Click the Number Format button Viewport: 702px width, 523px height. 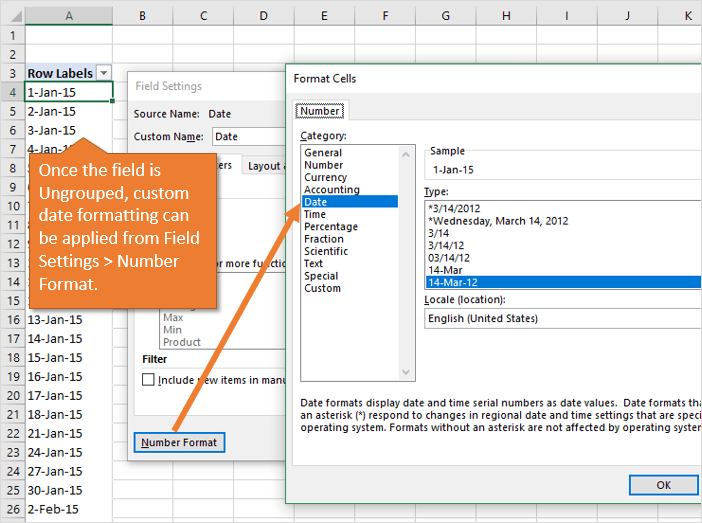(180, 442)
